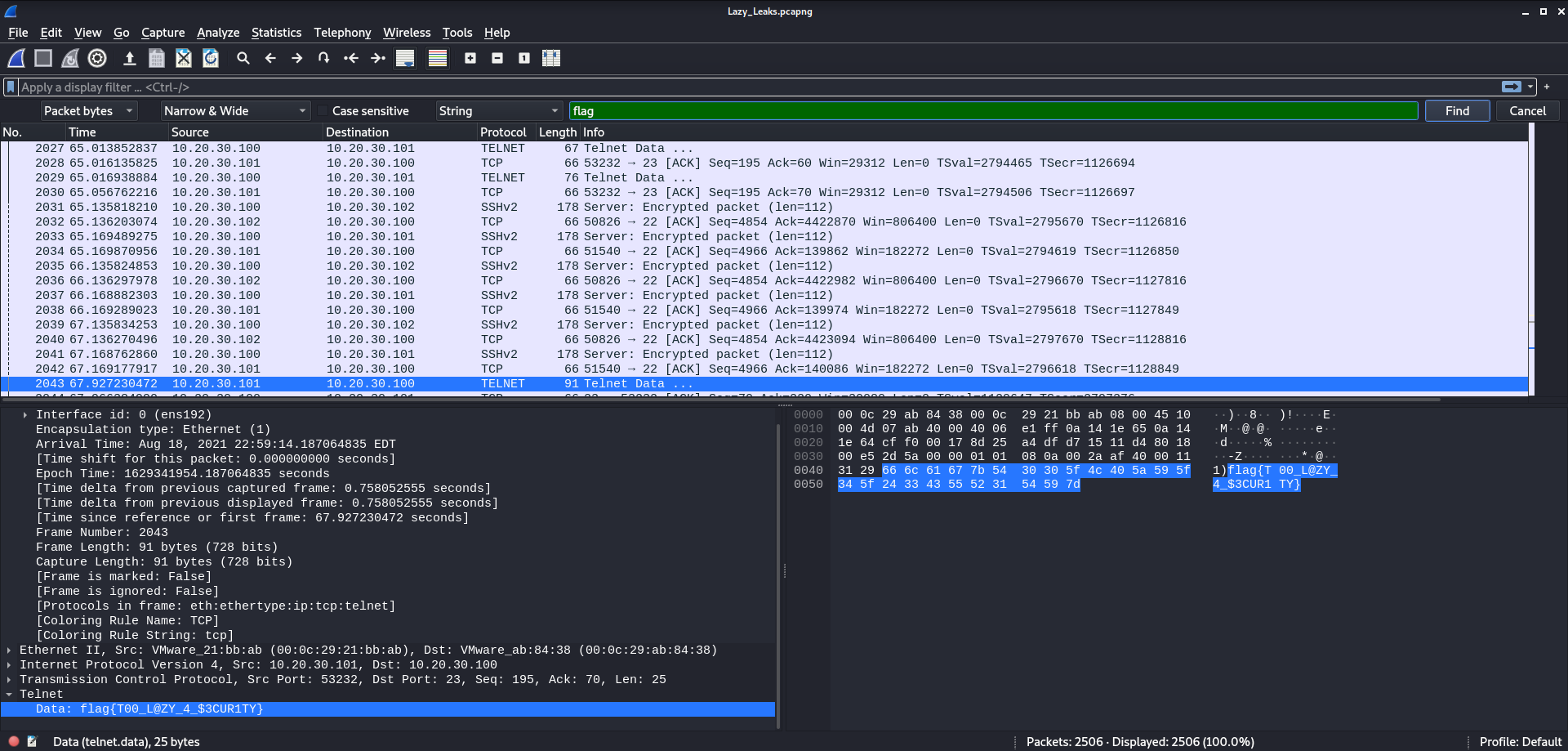The height and width of the screenshot is (751, 1568).
Task: Collapse the Telnet section
Action: (x=9, y=695)
